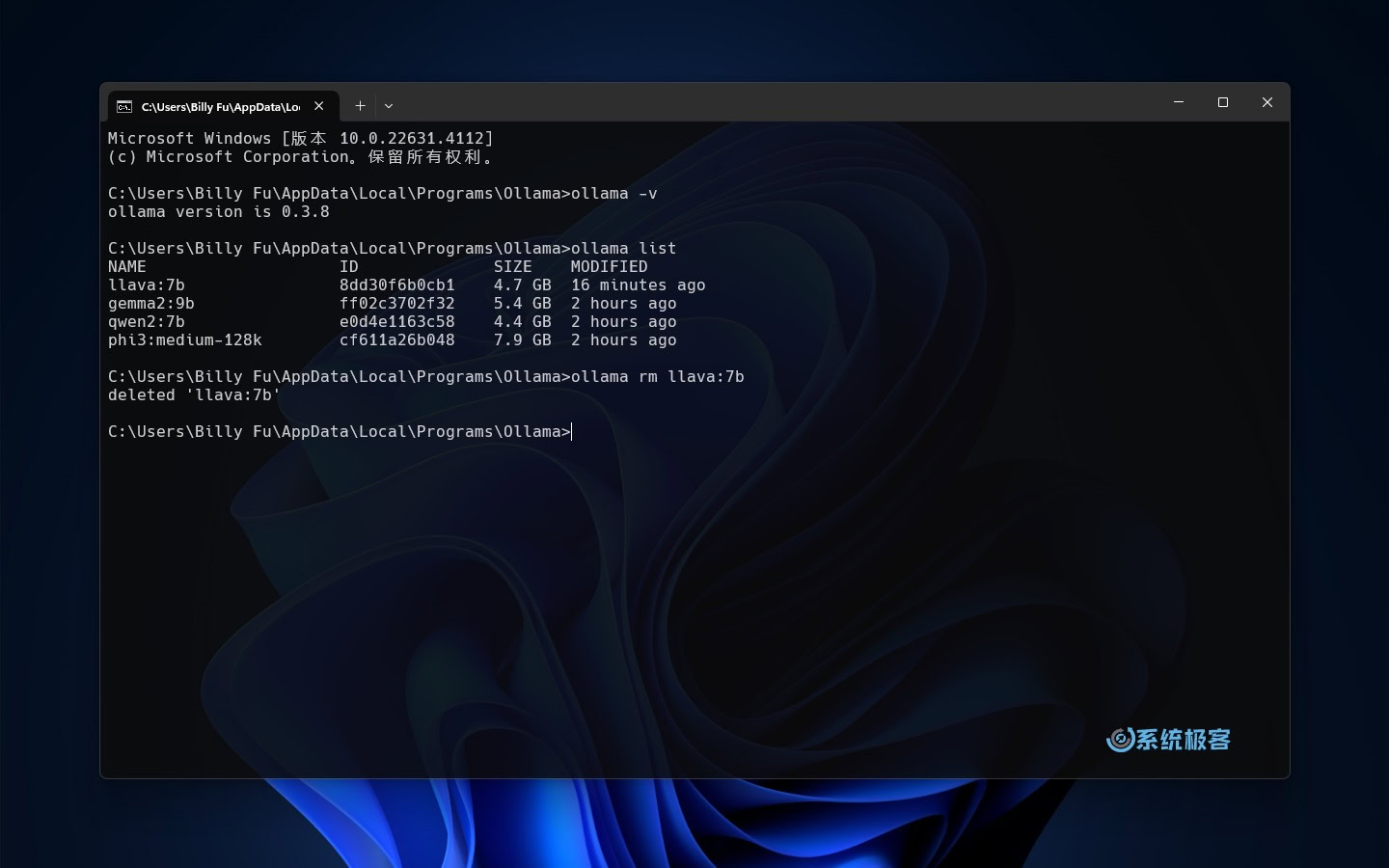1389x868 pixels.
Task: Click model ID '8dd30f6b0cb1'
Action: tap(397, 285)
